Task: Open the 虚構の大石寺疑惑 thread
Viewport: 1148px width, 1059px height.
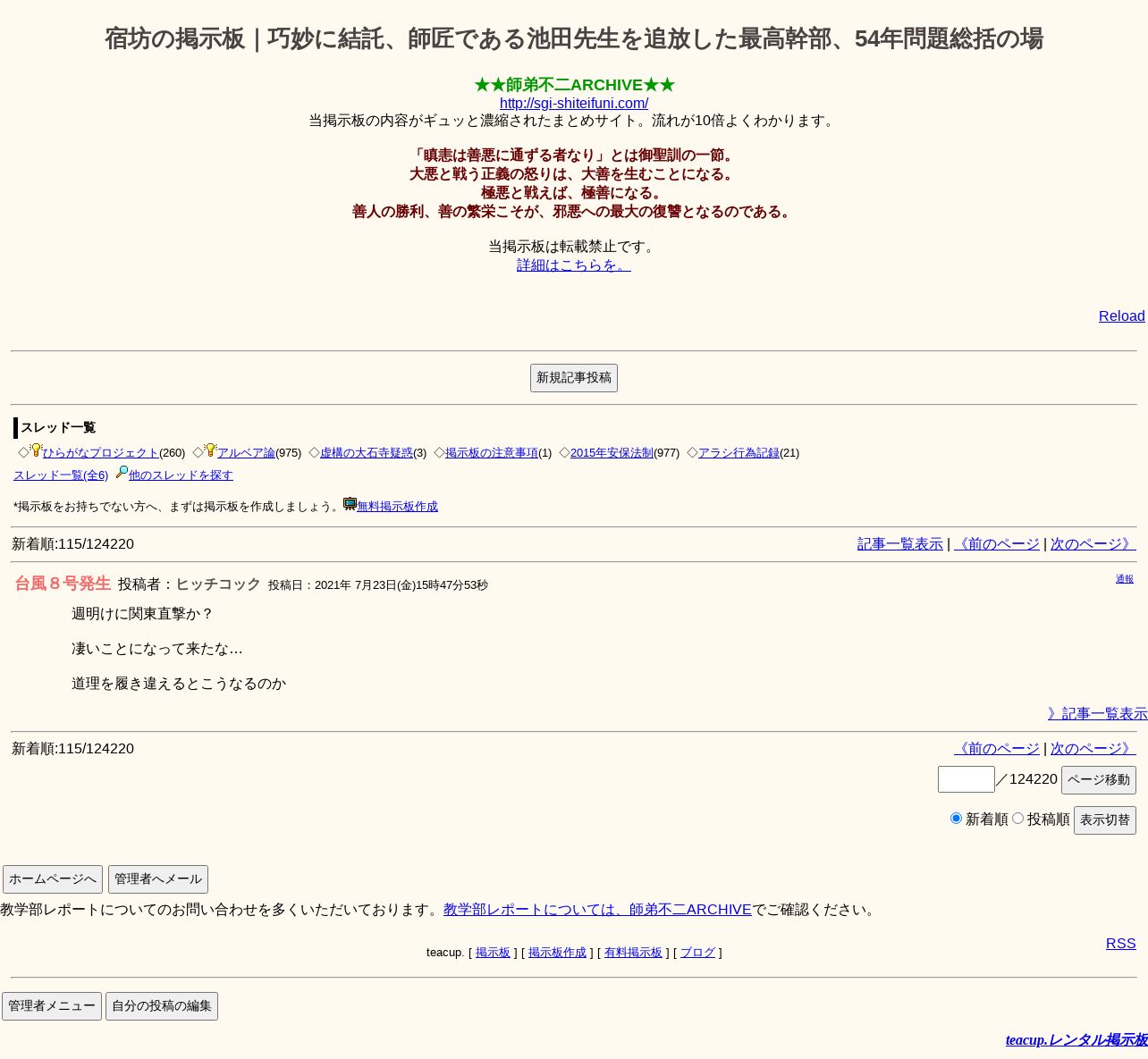Action: point(367,453)
